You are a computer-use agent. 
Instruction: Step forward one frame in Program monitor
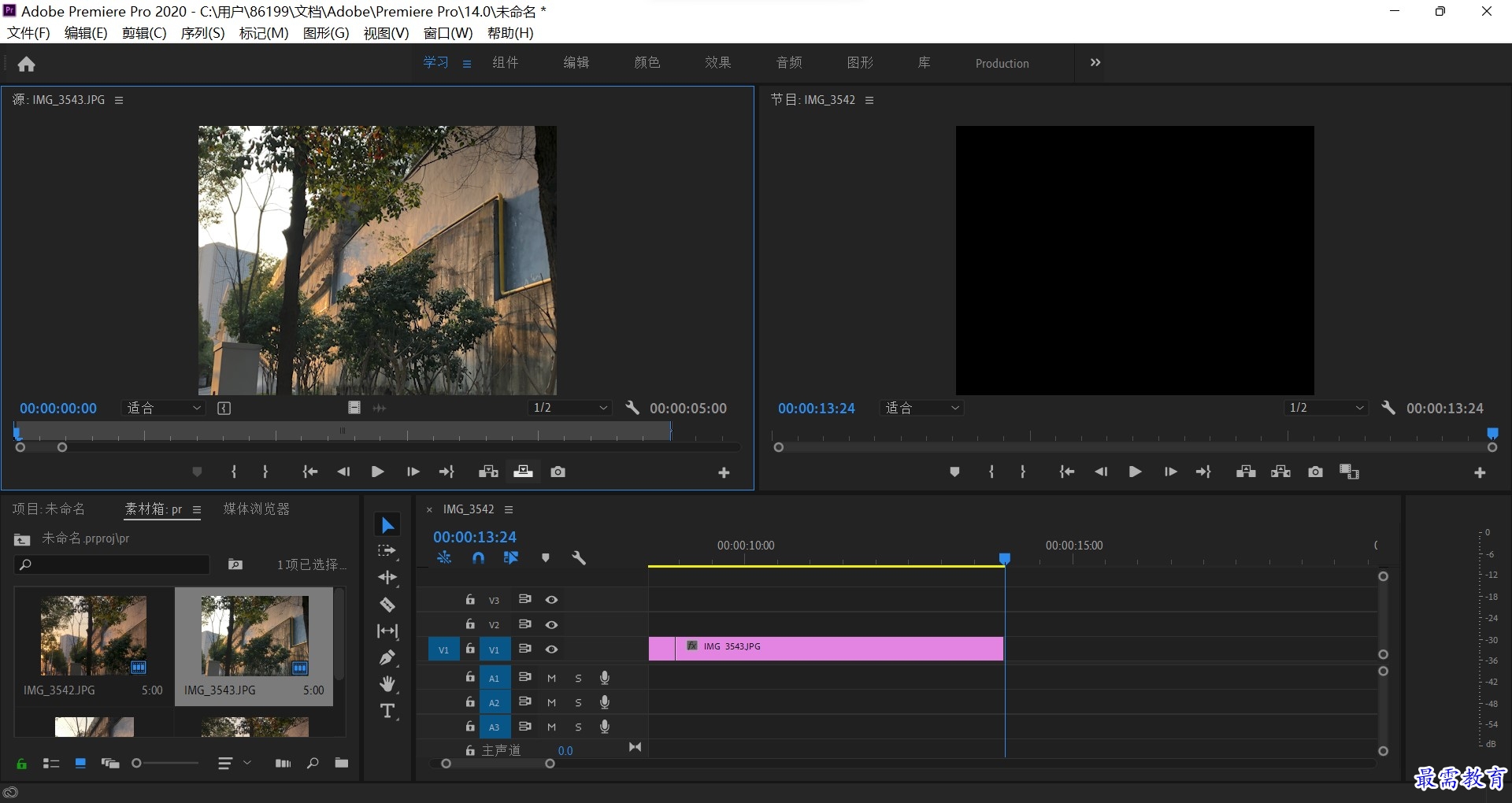click(x=1170, y=472)
